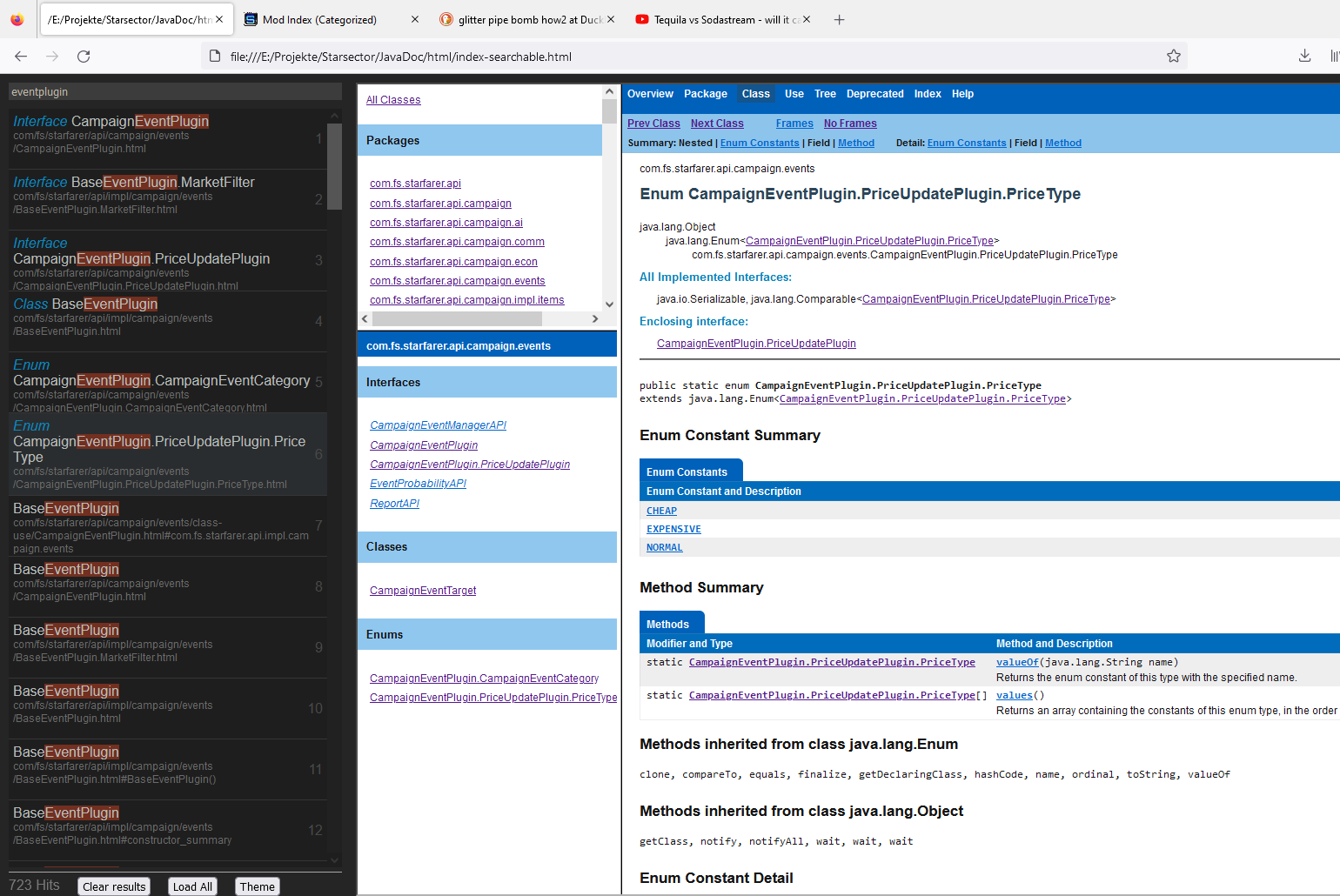Image resolution: width=1340 pixels, height=896 pixels.
Task: Click the eventplugin search input box
Action: (174, 92)
